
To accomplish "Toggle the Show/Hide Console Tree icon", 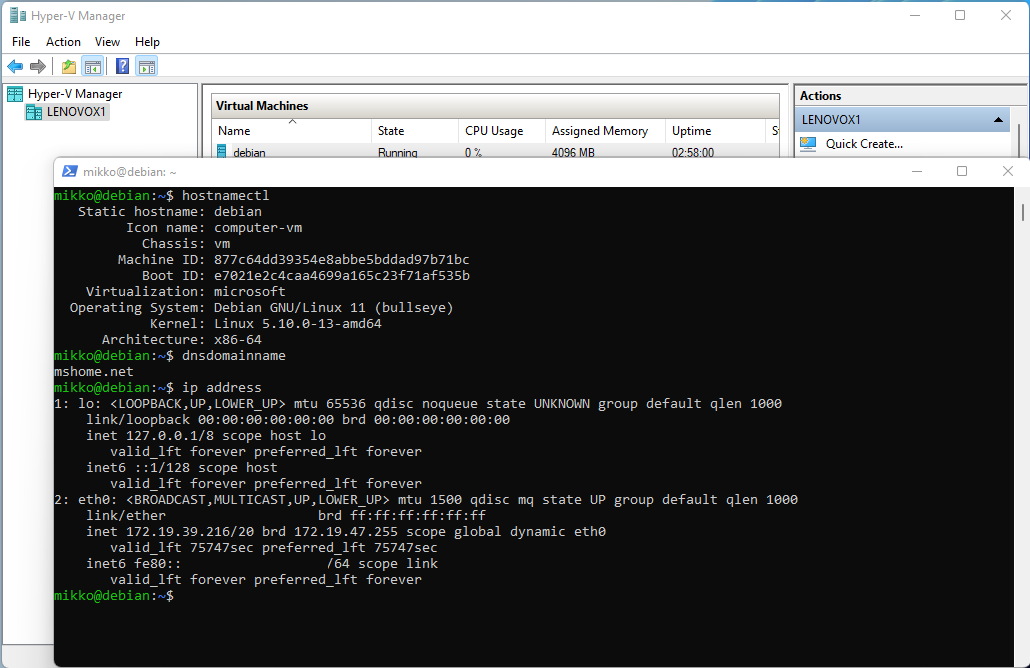I will click(91, 66).
